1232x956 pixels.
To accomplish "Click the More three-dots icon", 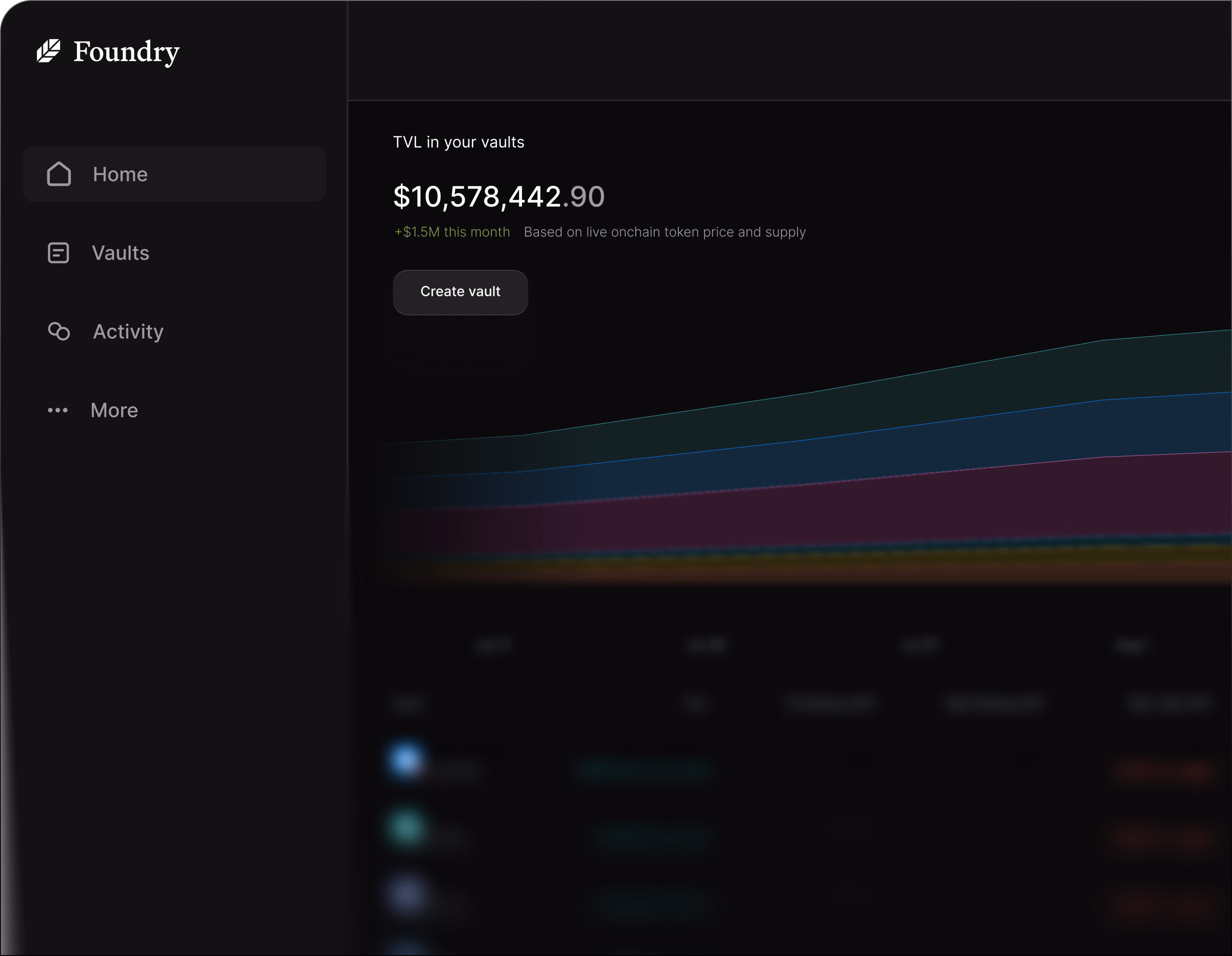I will [58, 410].
